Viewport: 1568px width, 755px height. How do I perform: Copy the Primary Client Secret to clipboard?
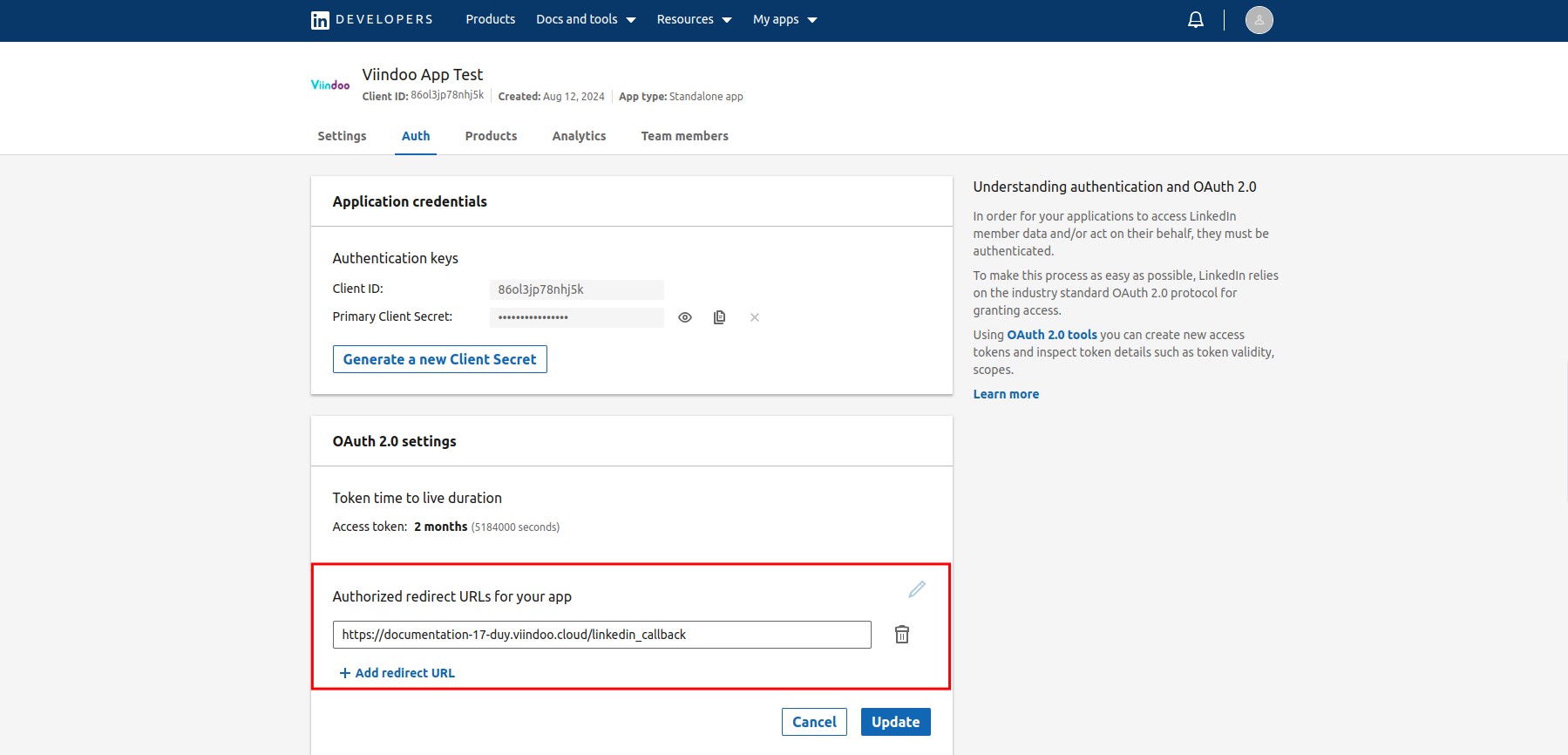719,317
